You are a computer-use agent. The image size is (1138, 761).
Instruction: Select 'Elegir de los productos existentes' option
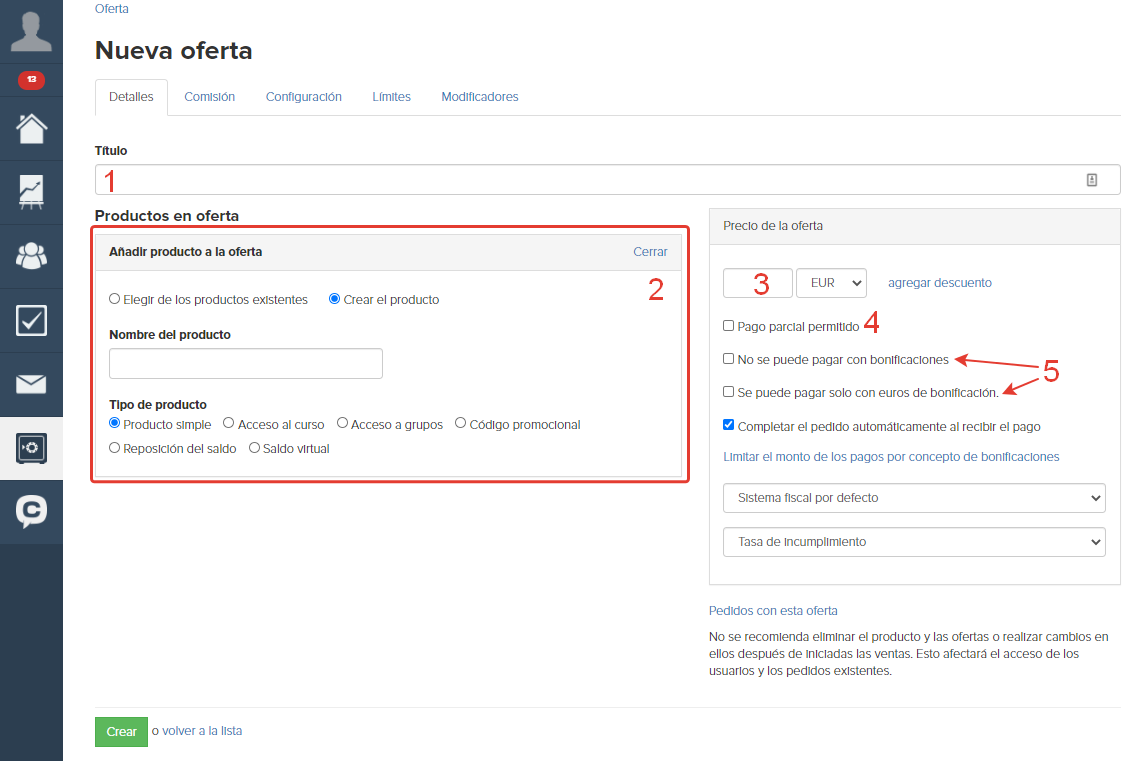click(x=115, y=299)
